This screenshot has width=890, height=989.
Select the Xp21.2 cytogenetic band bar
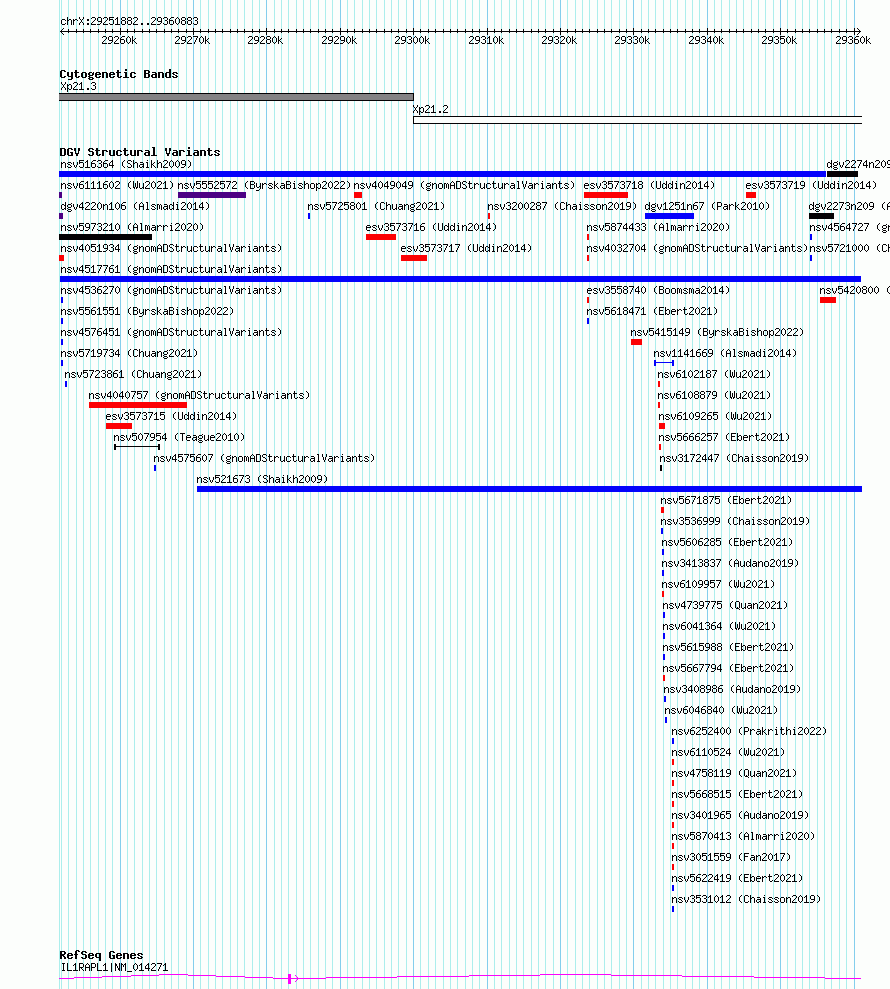point(638,120)
